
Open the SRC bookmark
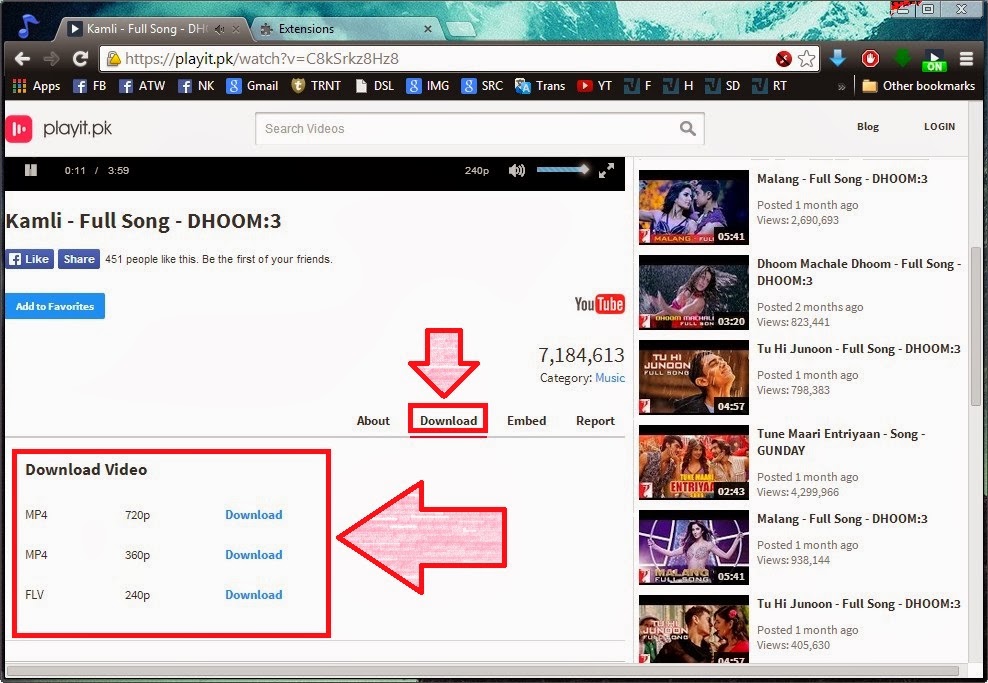482,86
